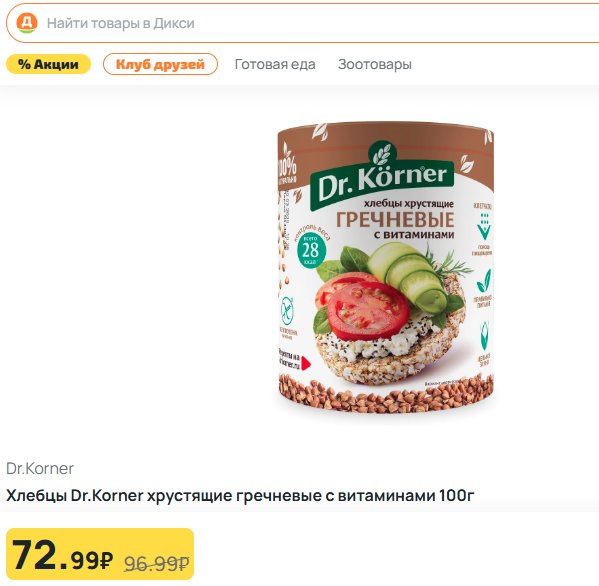Image resolution: width=599 pixels, height=586 pixels.
Task: Click the ГРЕЧНЕВЫЕ text on package
Action: [x=395, y=220]
